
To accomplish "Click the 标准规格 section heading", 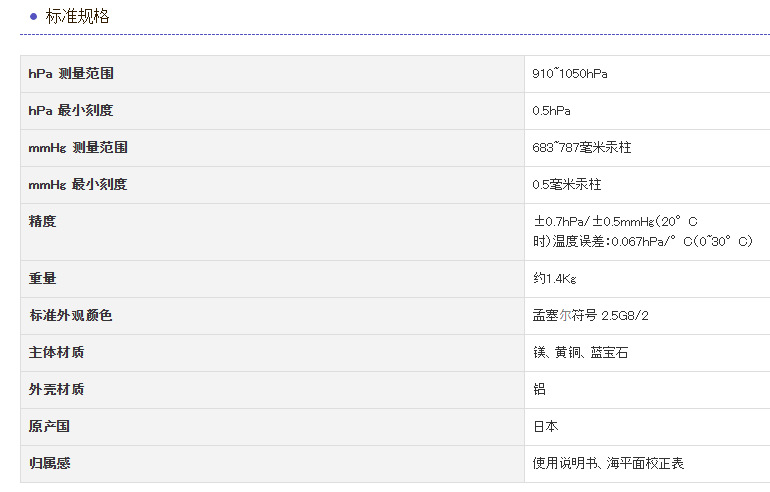I will point(78,16).
